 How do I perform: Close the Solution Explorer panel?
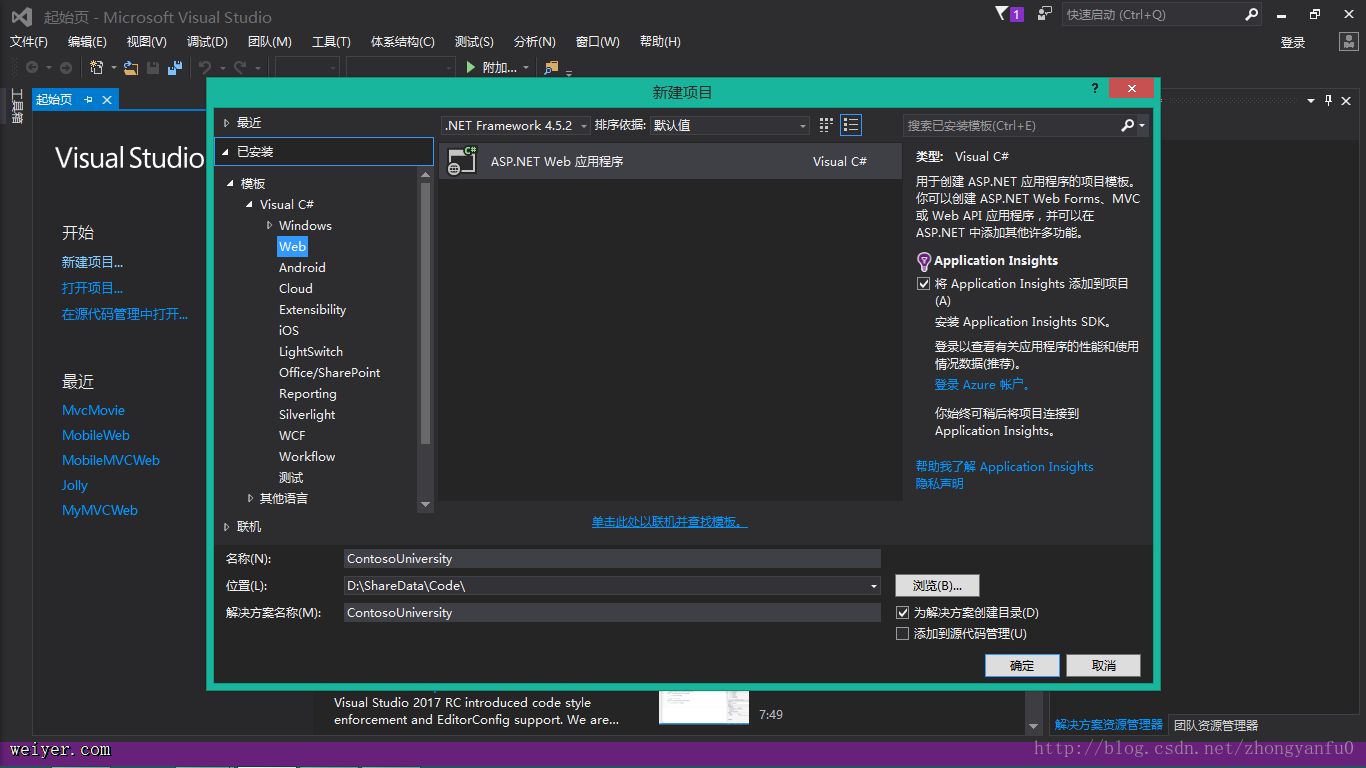point(1347,100)
